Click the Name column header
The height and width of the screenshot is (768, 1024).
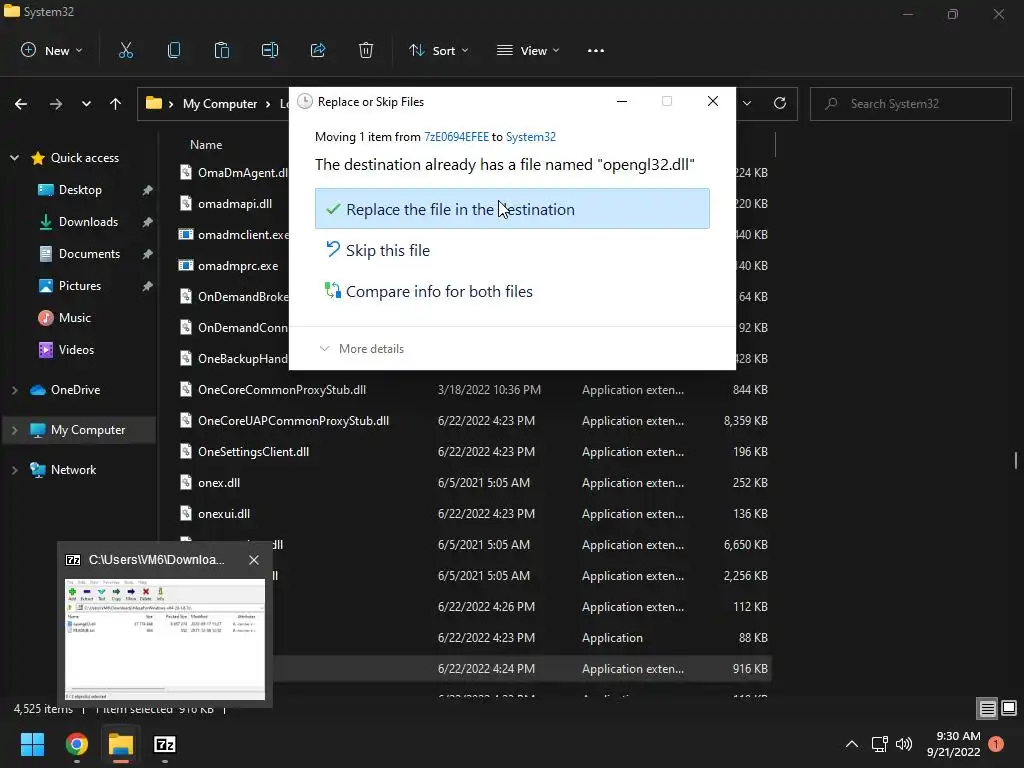(x=206, y=145)
